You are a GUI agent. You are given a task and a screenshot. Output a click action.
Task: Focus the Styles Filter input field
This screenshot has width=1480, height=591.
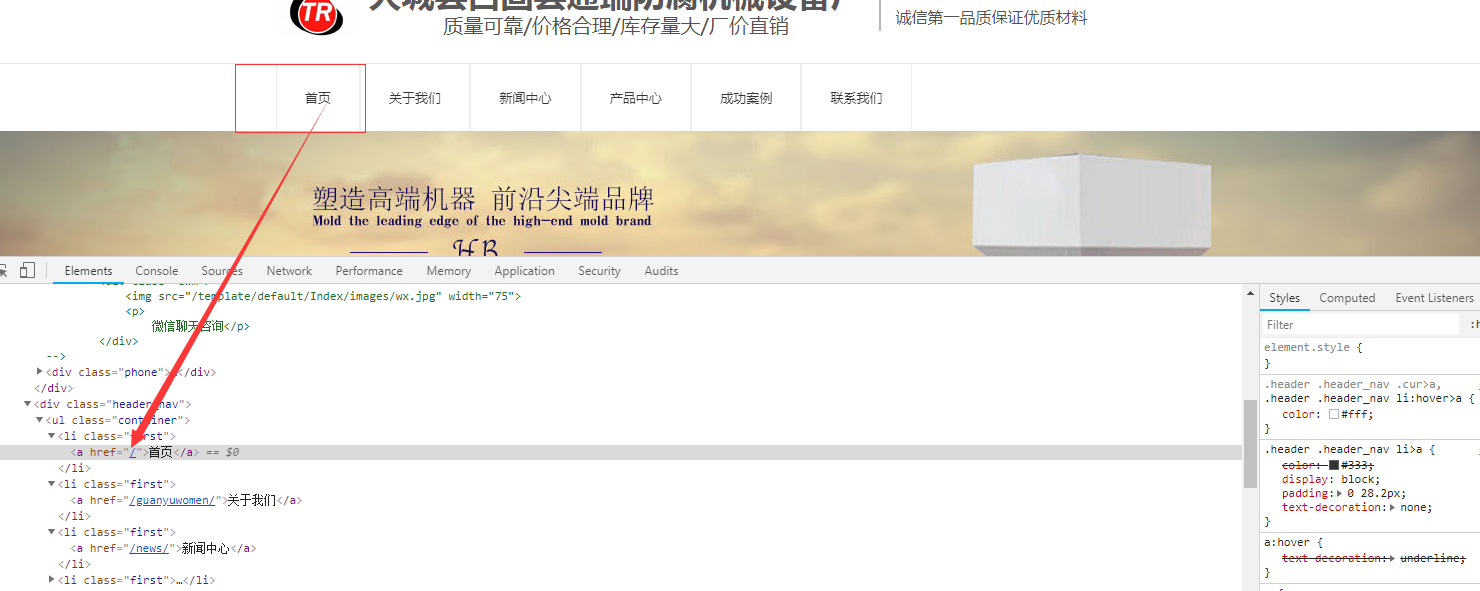1360,325
